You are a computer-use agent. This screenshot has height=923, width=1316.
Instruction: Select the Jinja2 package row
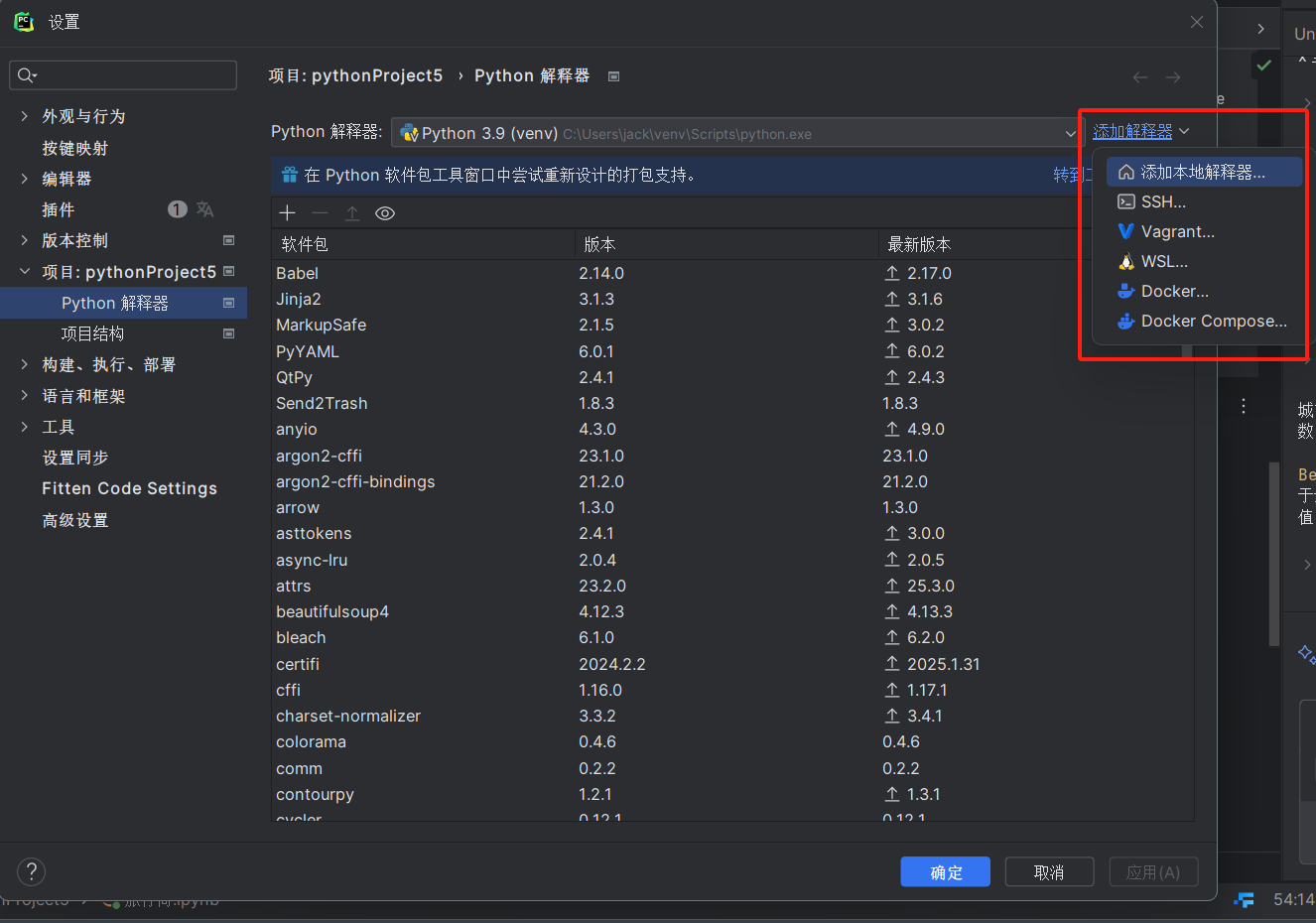pos(732,299)
